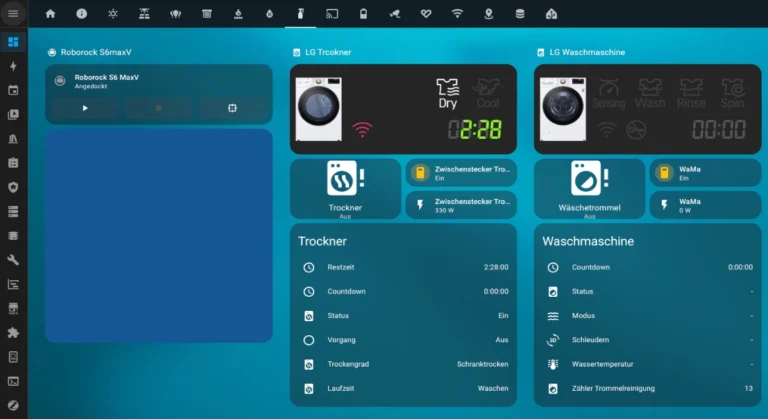768x419 pixels.
Task: Switch to the battery tab
Action: pyautogui.click(x=363, y=14)
